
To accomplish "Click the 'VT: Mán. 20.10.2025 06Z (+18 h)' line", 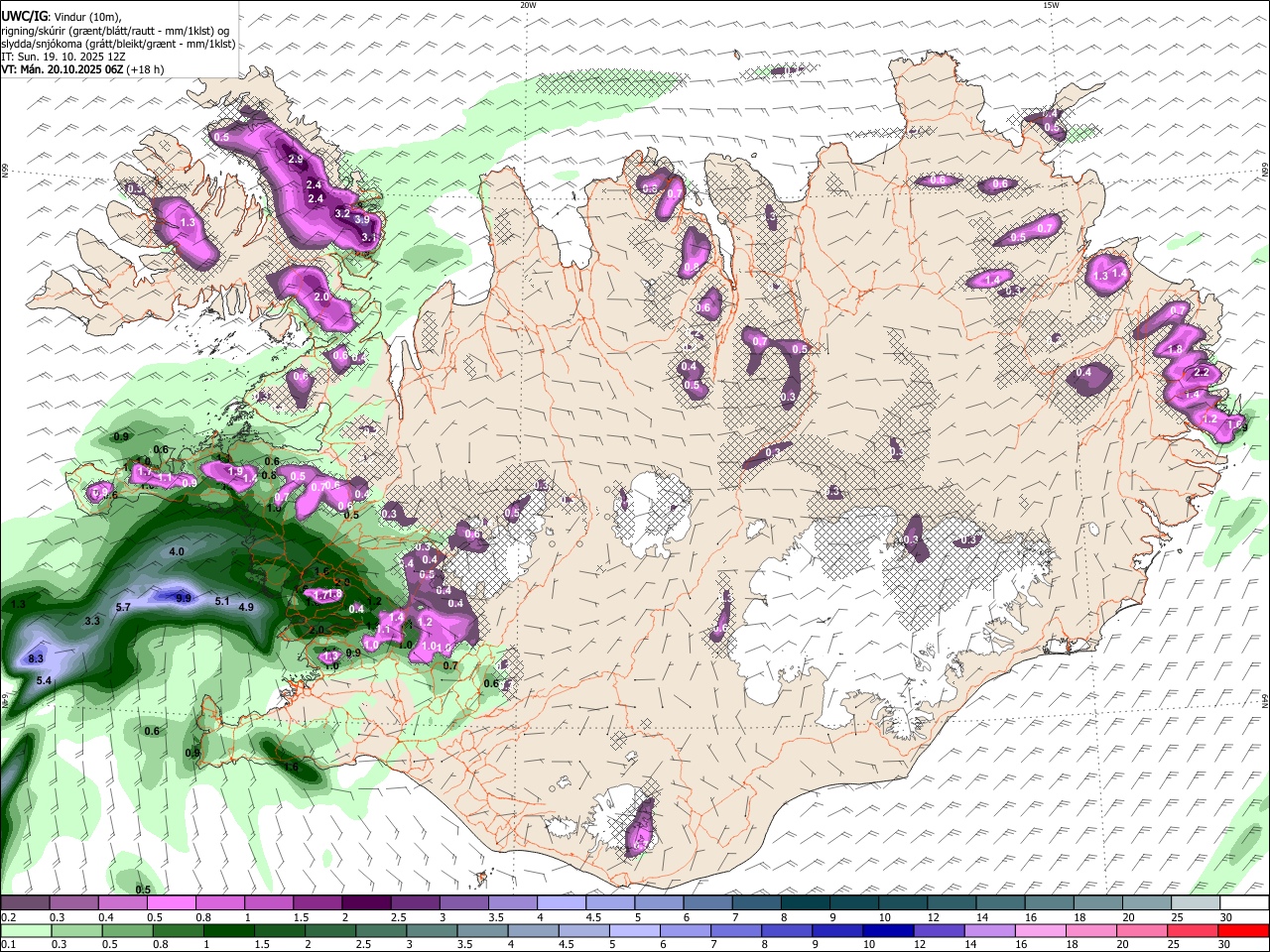I will pyautogui.click(x=82, y=69).
